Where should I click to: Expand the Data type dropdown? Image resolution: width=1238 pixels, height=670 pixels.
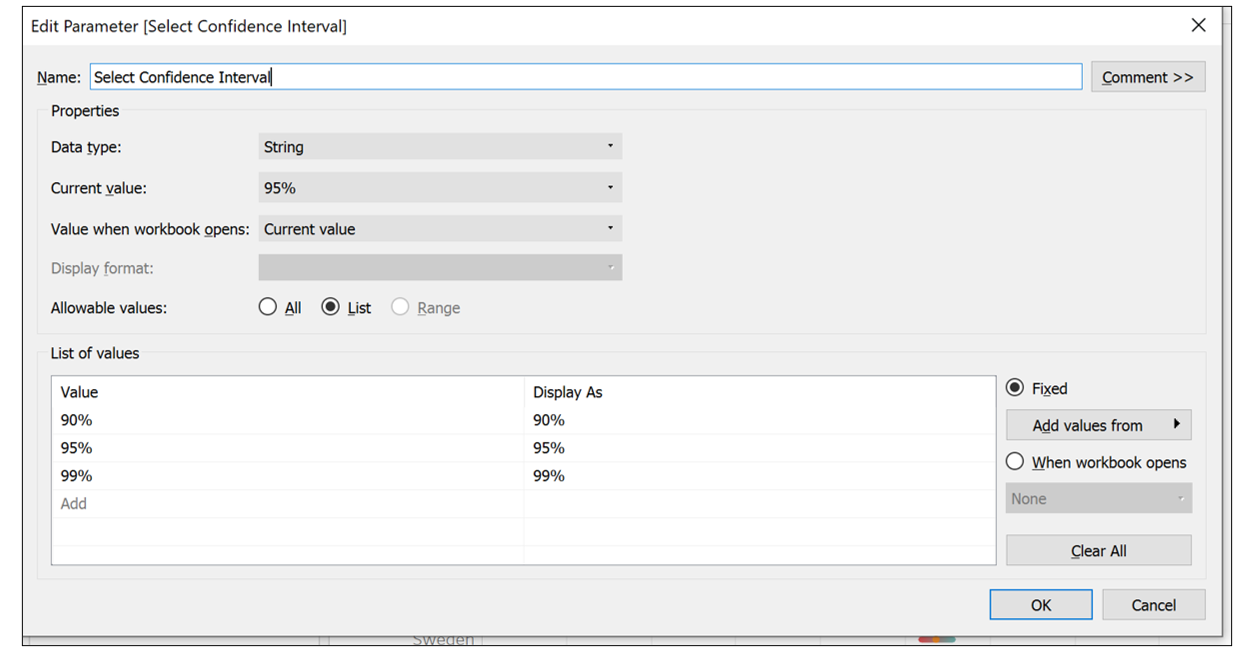click(440, 147)
